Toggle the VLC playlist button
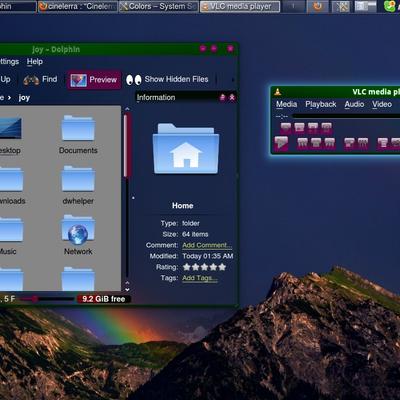The image size is (400, 400). click(x=383, y=143)
